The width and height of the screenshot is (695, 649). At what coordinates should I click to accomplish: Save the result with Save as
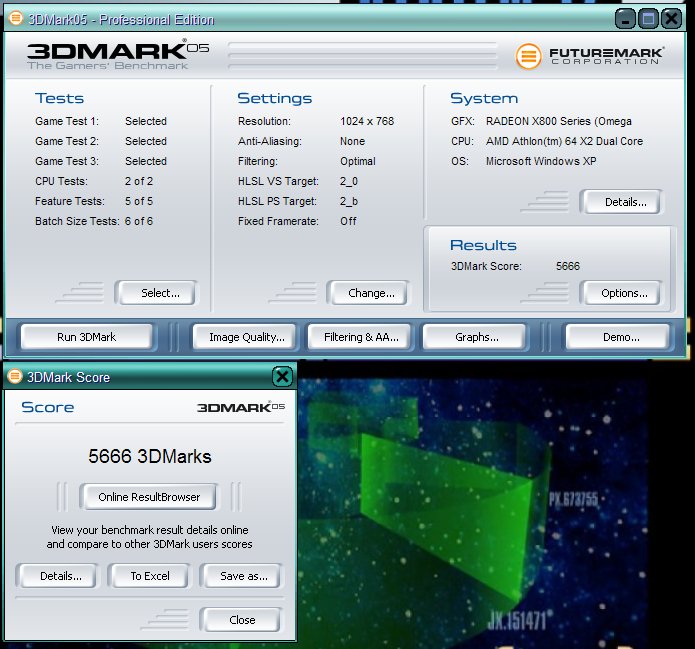coord(241,575)
